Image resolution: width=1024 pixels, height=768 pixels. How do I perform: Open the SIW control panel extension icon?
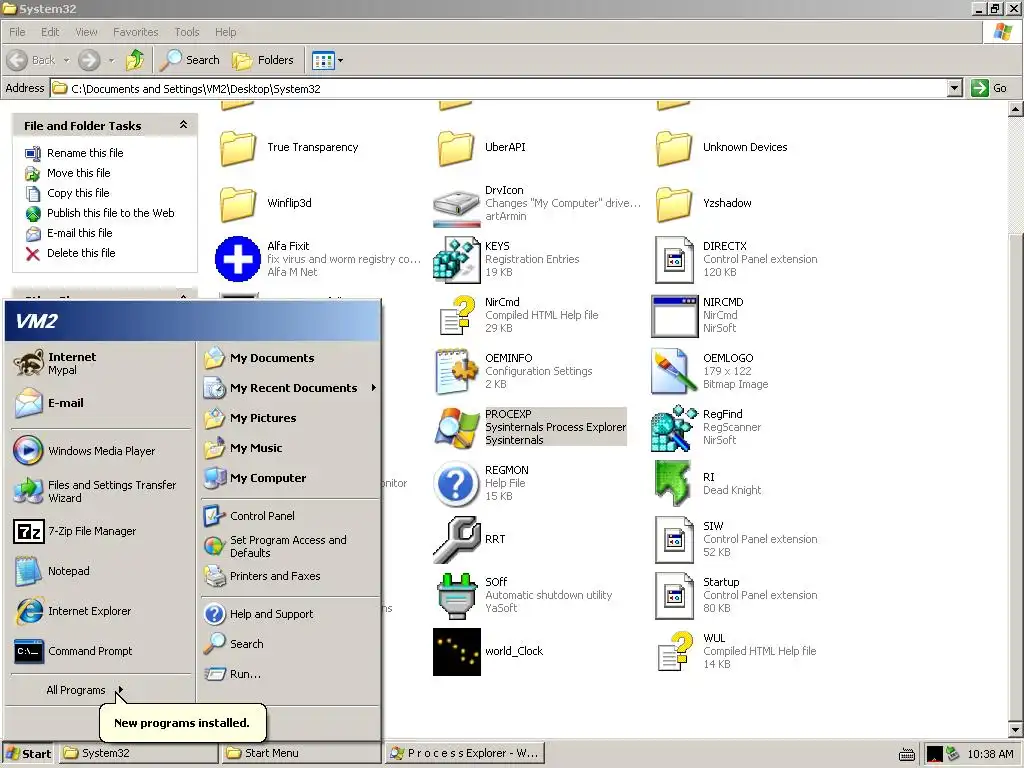[x=674, y=539]
